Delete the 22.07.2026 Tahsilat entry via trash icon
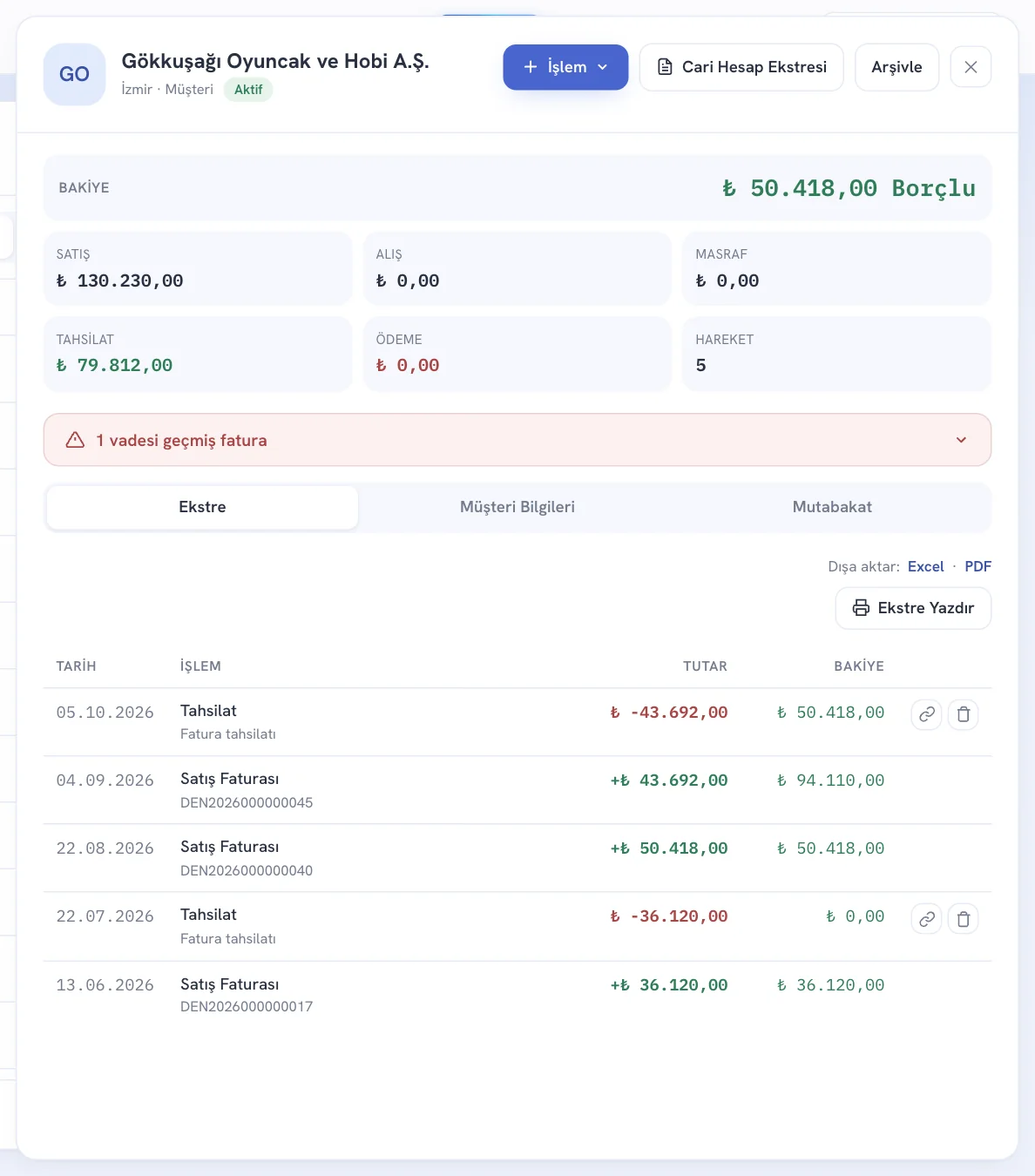The image size is (1035, 1176). click(963, 918)
